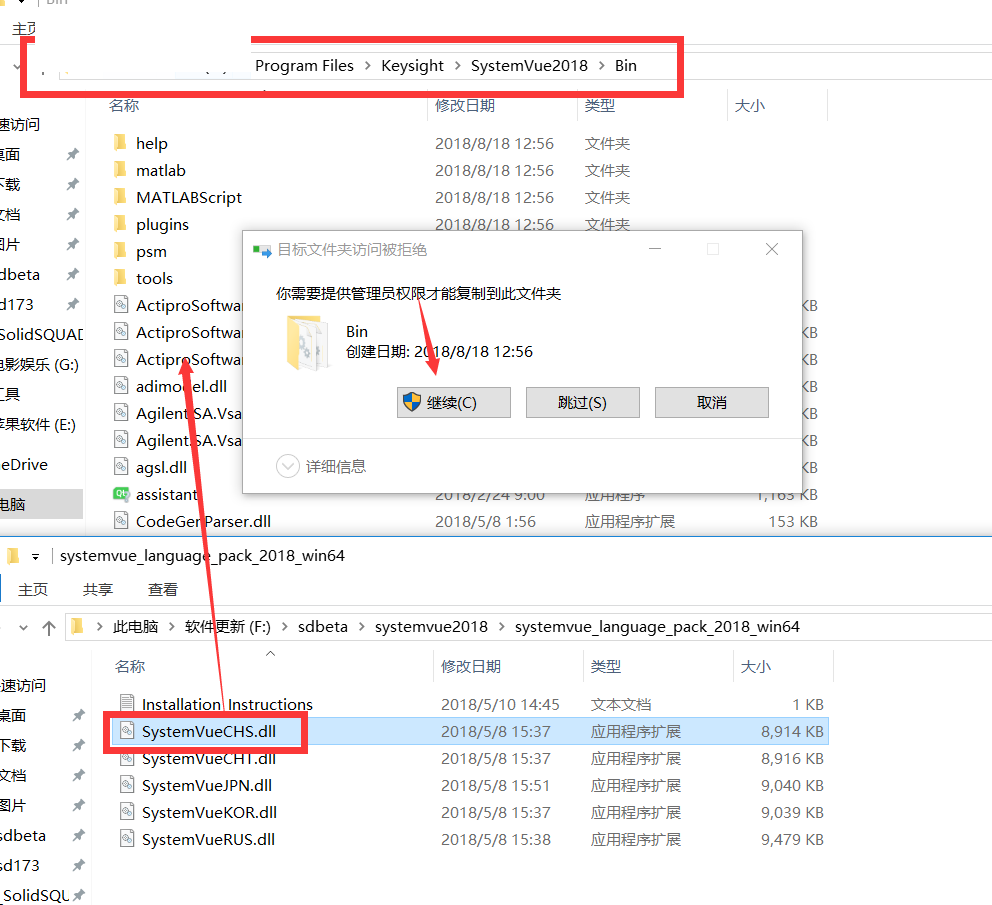This screenshot has height=905, width=992.
Task: Click 软件更新 (F:) in the lower address bar
Action: (x=227, y=627)
